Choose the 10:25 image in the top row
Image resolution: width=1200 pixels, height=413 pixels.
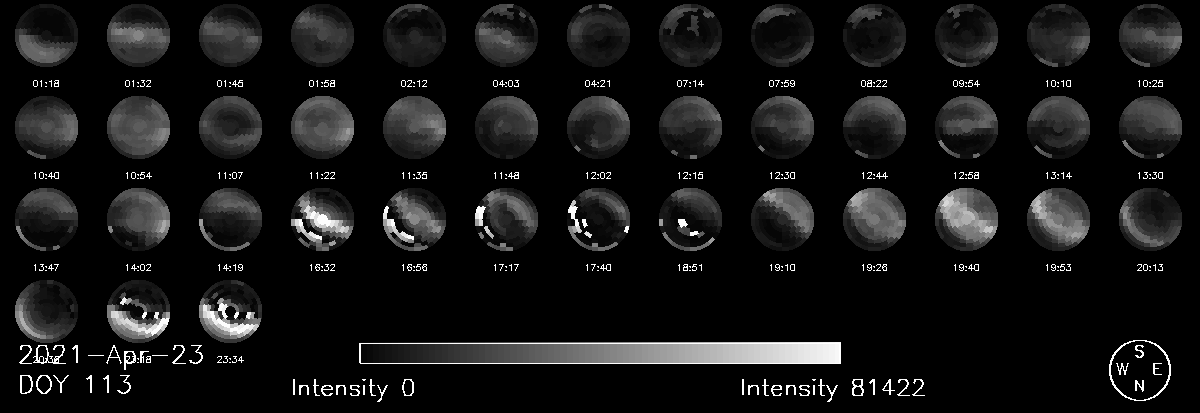click(x=1150, y=35)
